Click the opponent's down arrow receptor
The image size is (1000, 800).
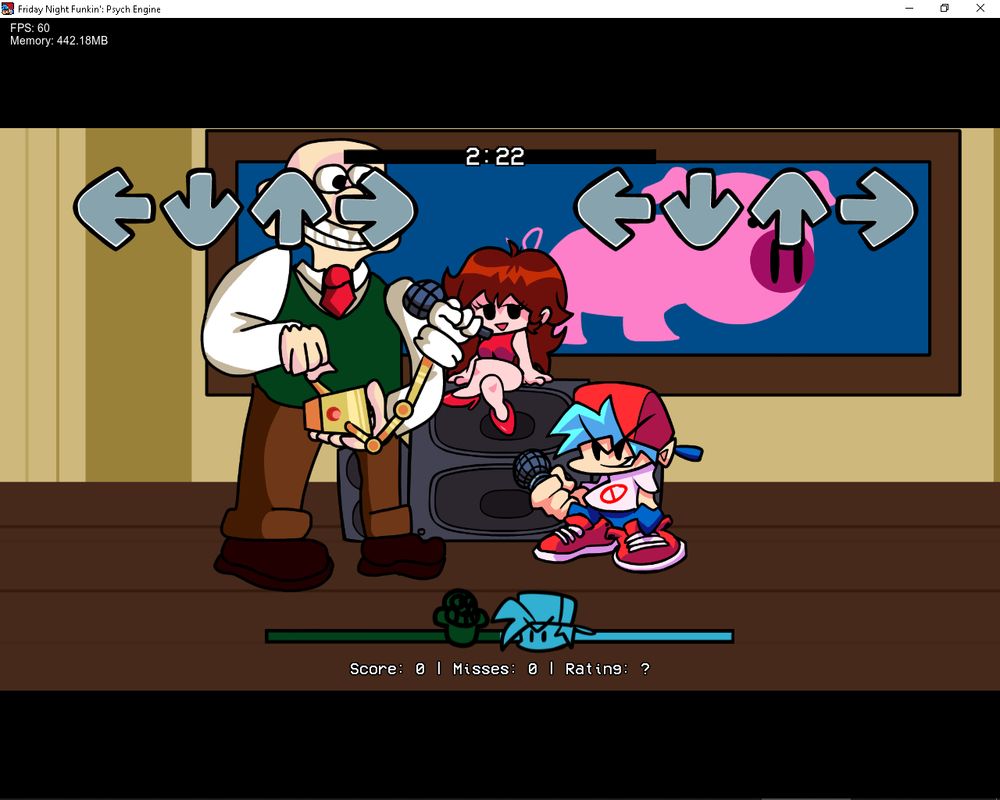coord(201,209)
